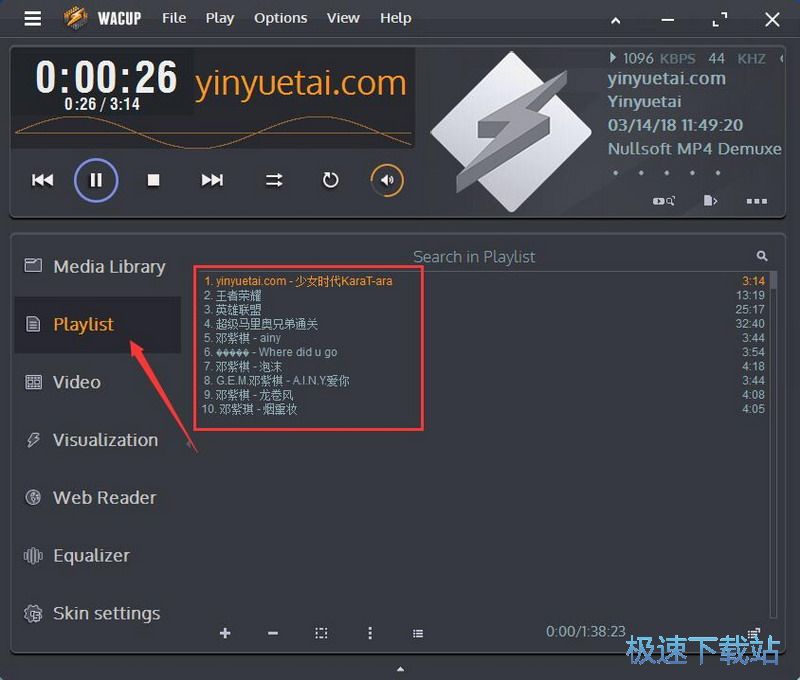The height and width of the screenshot is (680, 800).
Task: Toggle shuffle playback mode
Action: click(273, 180)
